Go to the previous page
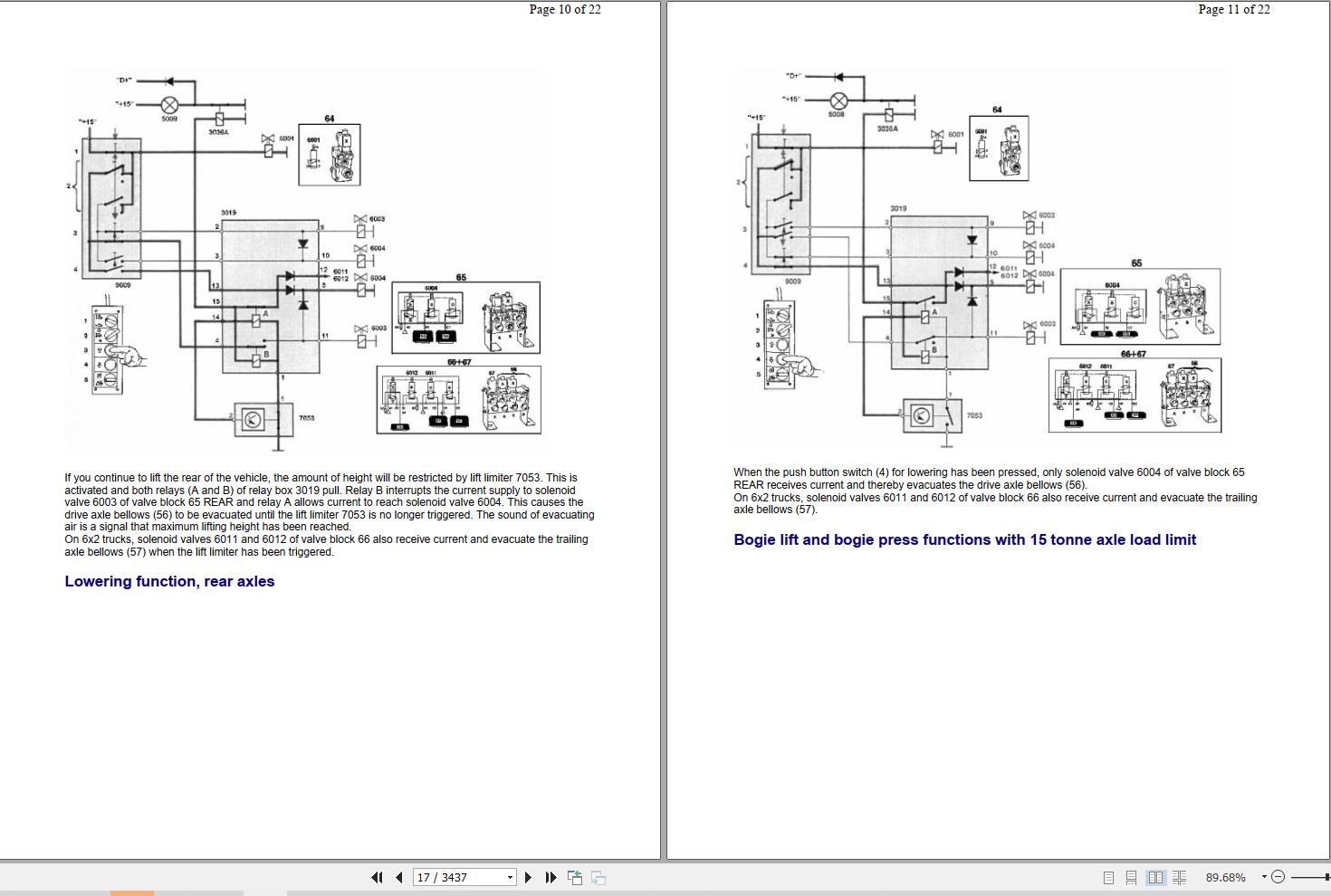 [x=398, y=877]
